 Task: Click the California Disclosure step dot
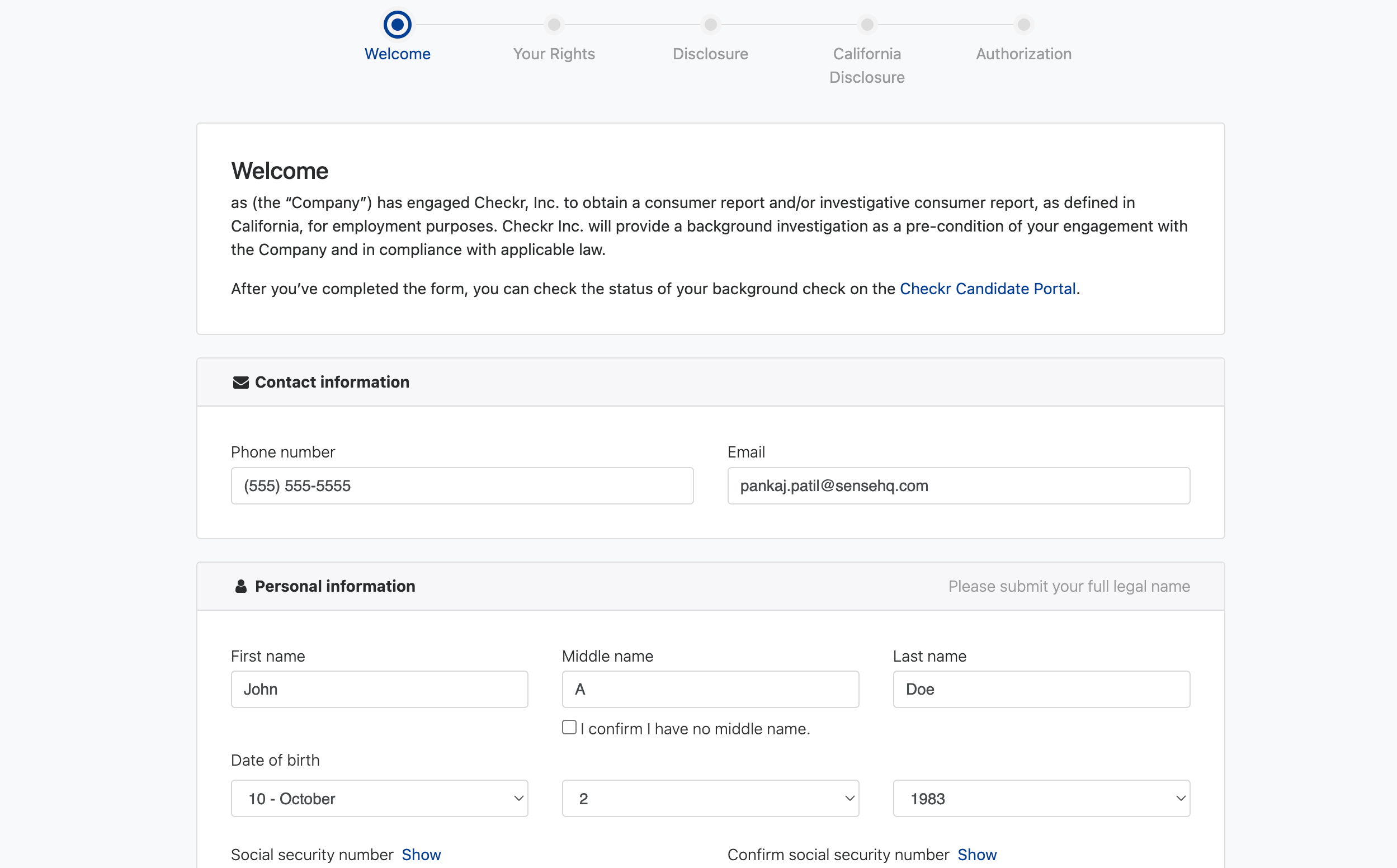tap(867, 24)
